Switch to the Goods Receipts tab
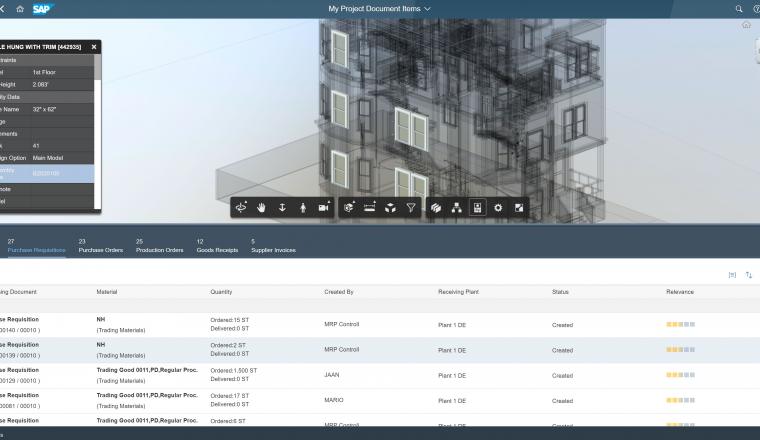The height and width of the screenshot is (440, 760). [217, 246]
